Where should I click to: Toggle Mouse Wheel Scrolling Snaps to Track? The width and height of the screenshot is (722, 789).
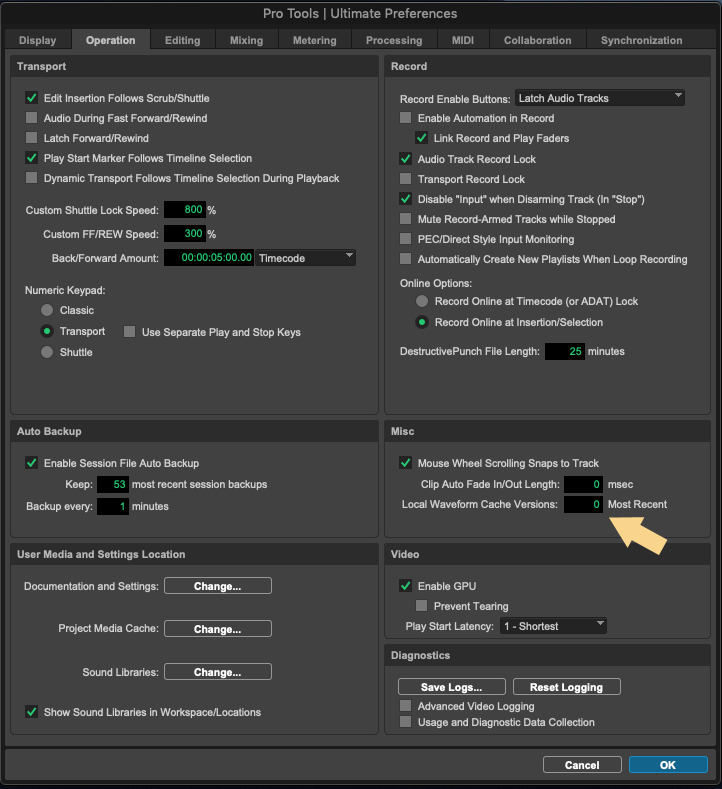406,463
